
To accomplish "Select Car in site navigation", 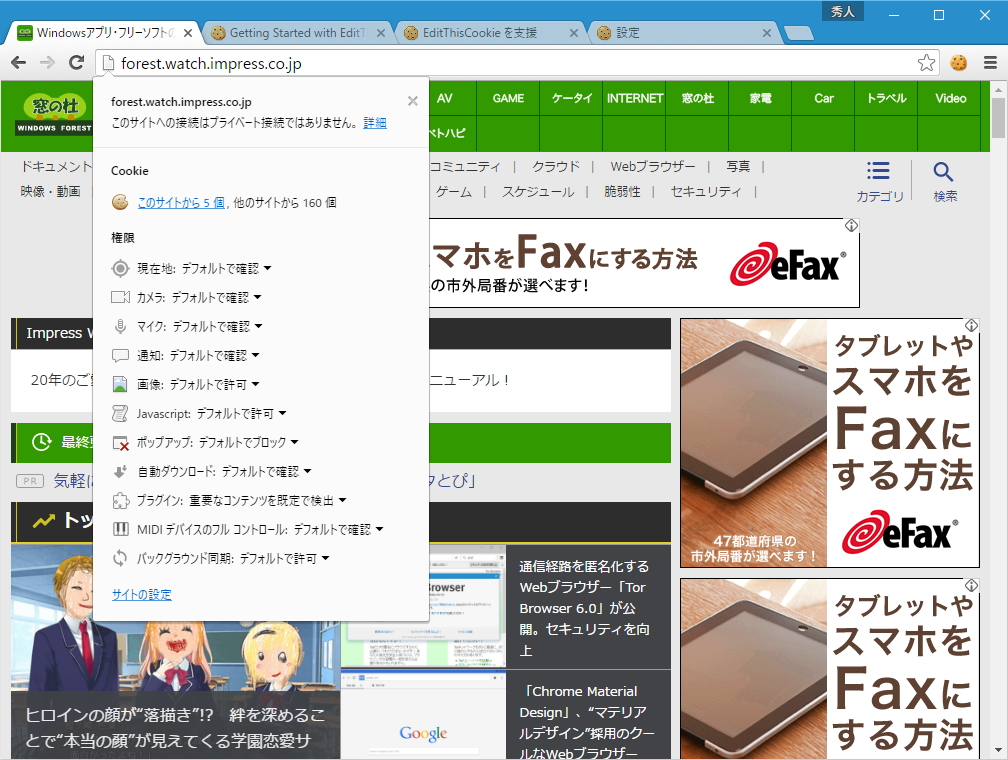I will point(824,98).
